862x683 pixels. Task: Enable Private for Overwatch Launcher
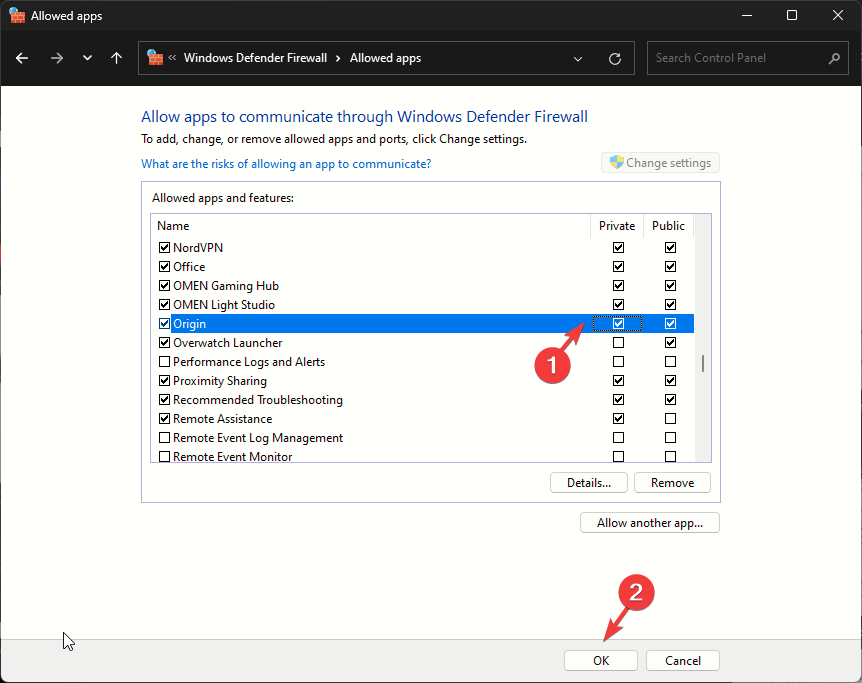[x=618, y=343]
